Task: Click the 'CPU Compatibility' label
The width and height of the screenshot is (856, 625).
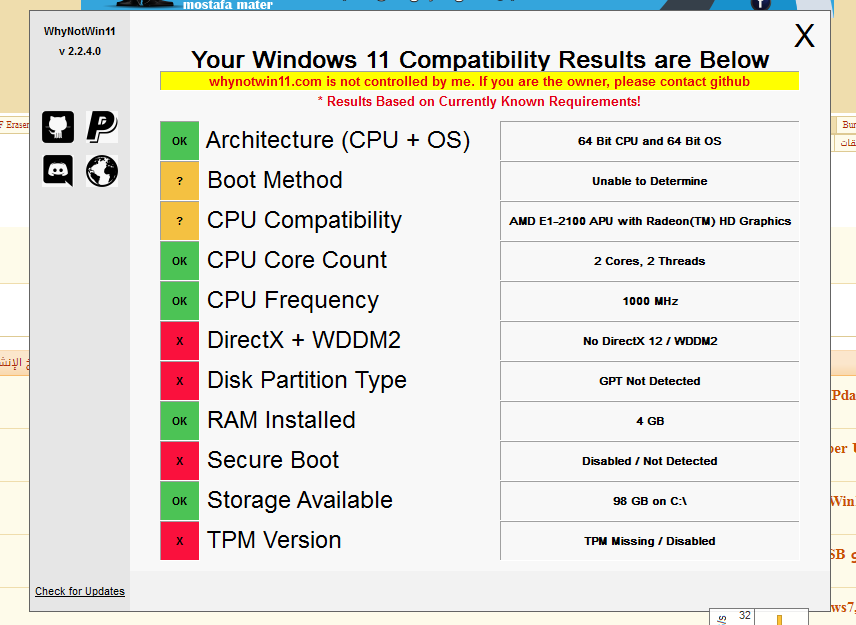Action: [x=304, y=221]
